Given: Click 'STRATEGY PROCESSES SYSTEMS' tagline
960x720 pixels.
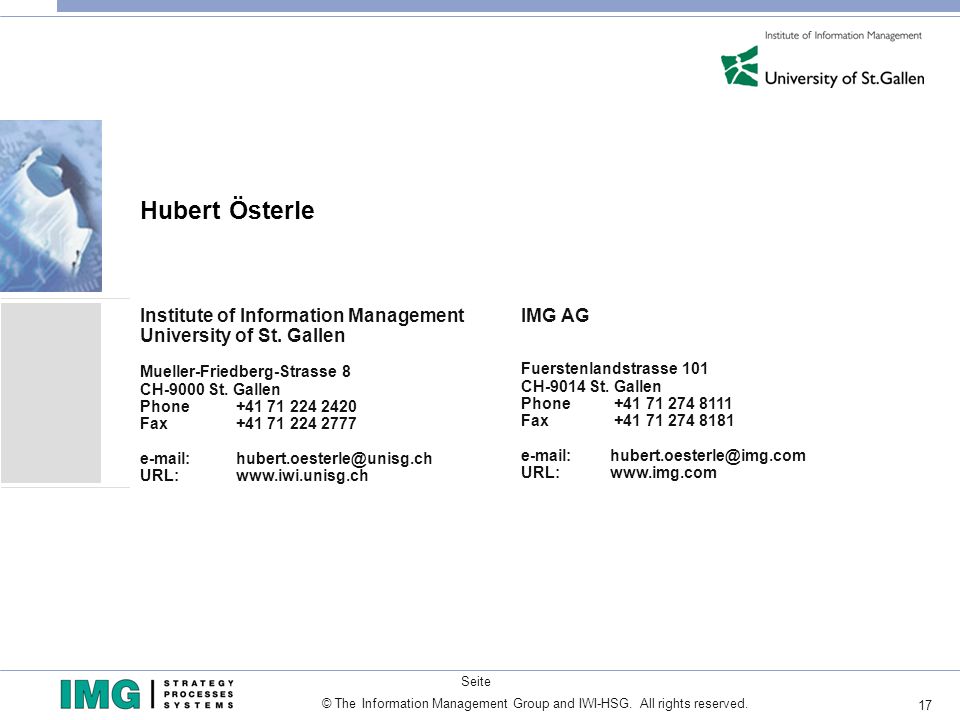Looking at the screenshot, I should (198, 694).
